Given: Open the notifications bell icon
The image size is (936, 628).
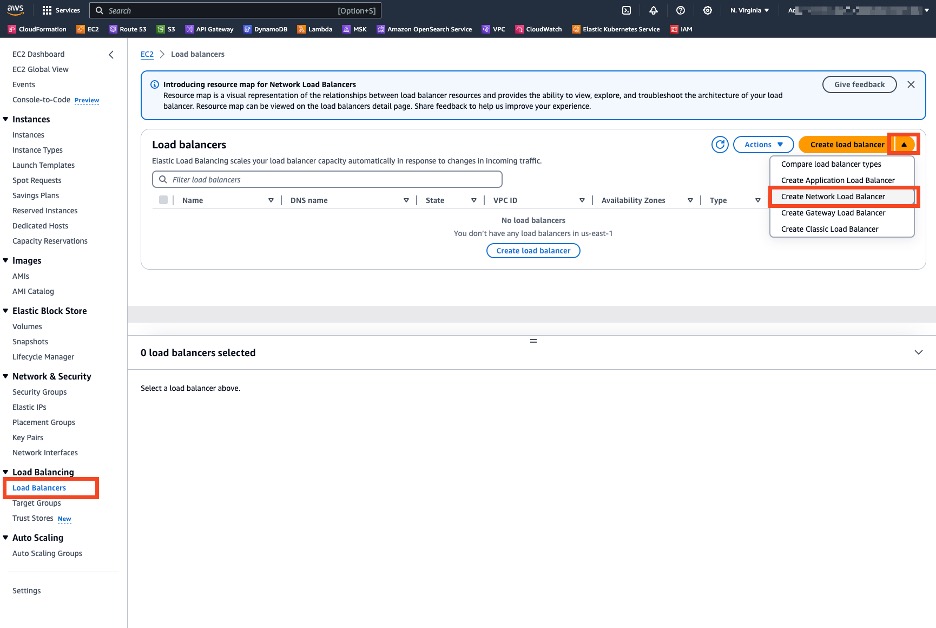Looking at the screenshot, I should [653, 10].
